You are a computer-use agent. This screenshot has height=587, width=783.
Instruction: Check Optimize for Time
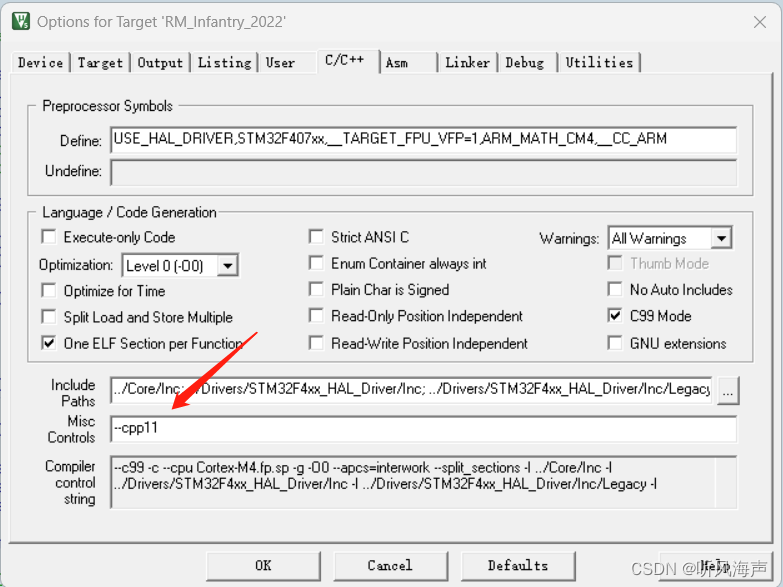(49, 290)
